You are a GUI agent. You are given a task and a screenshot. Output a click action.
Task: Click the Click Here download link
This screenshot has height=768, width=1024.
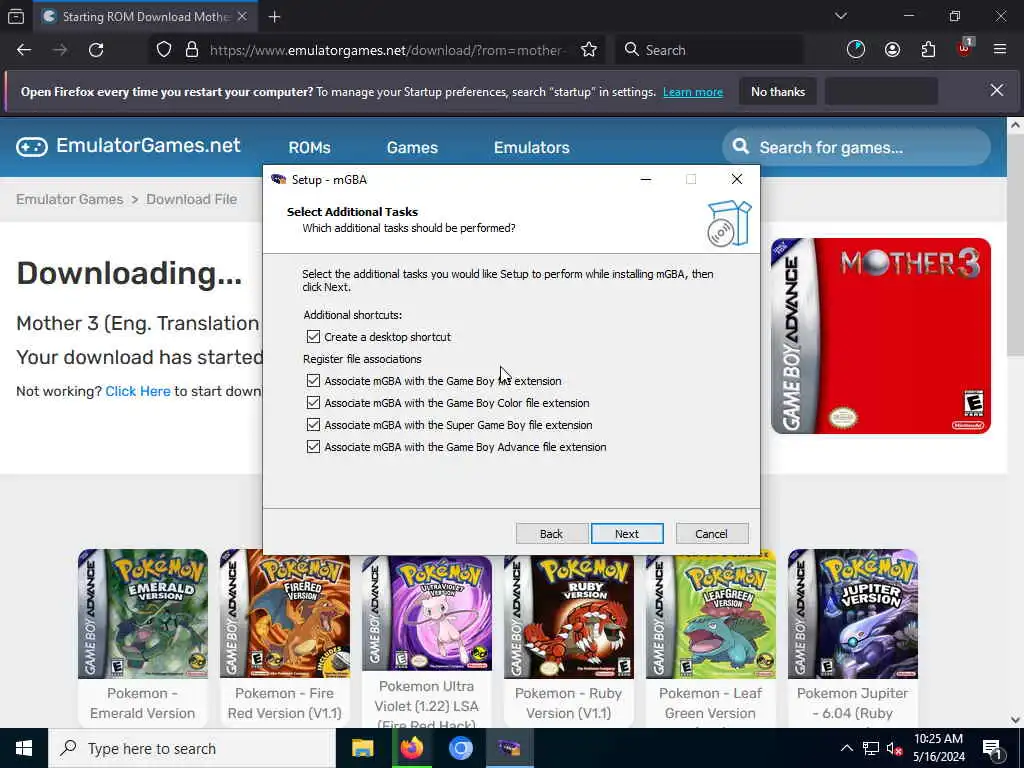click(x=138, y=391)
